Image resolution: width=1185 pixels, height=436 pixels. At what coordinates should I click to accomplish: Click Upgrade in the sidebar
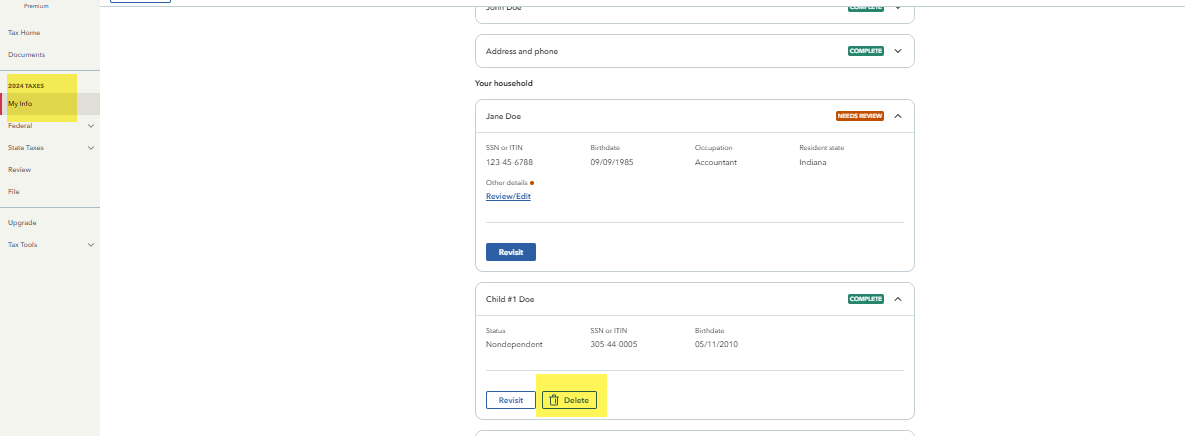pyautogui.click(x=22, y=222)
